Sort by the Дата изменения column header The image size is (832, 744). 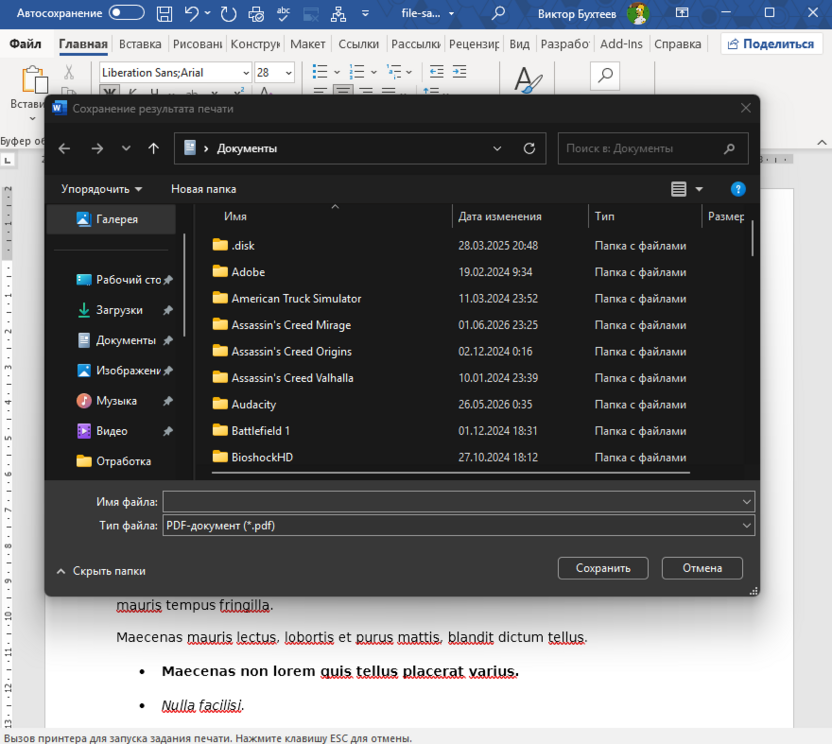pos(500,217)
